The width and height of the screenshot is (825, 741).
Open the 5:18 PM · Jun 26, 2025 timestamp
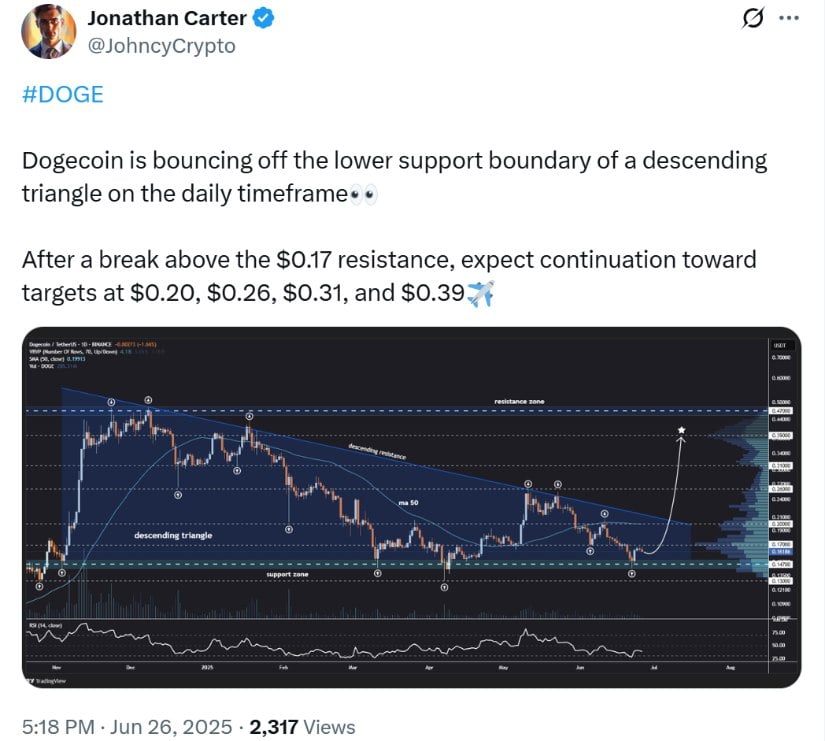click(x=127, y=727)
